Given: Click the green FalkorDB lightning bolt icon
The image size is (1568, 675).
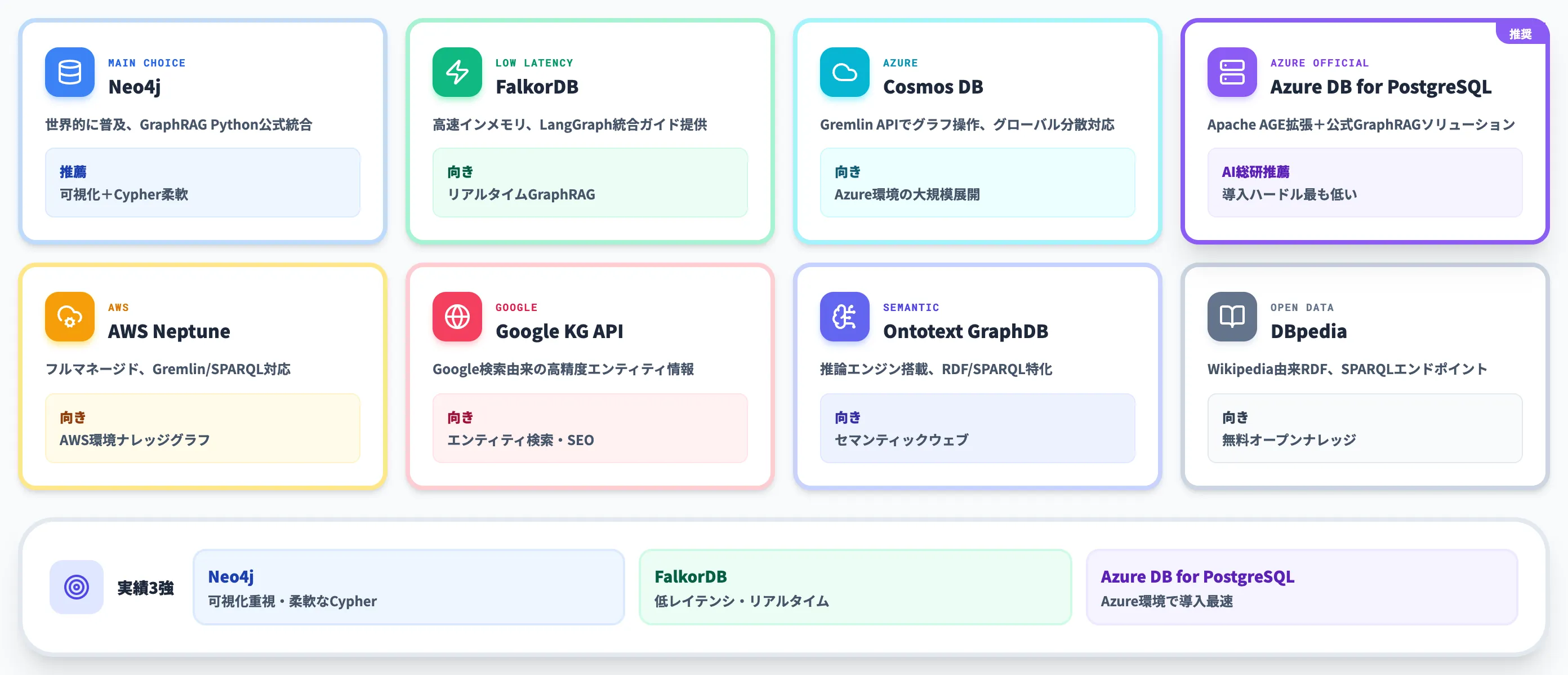Looking at the screenshot, I should (457, 72).
